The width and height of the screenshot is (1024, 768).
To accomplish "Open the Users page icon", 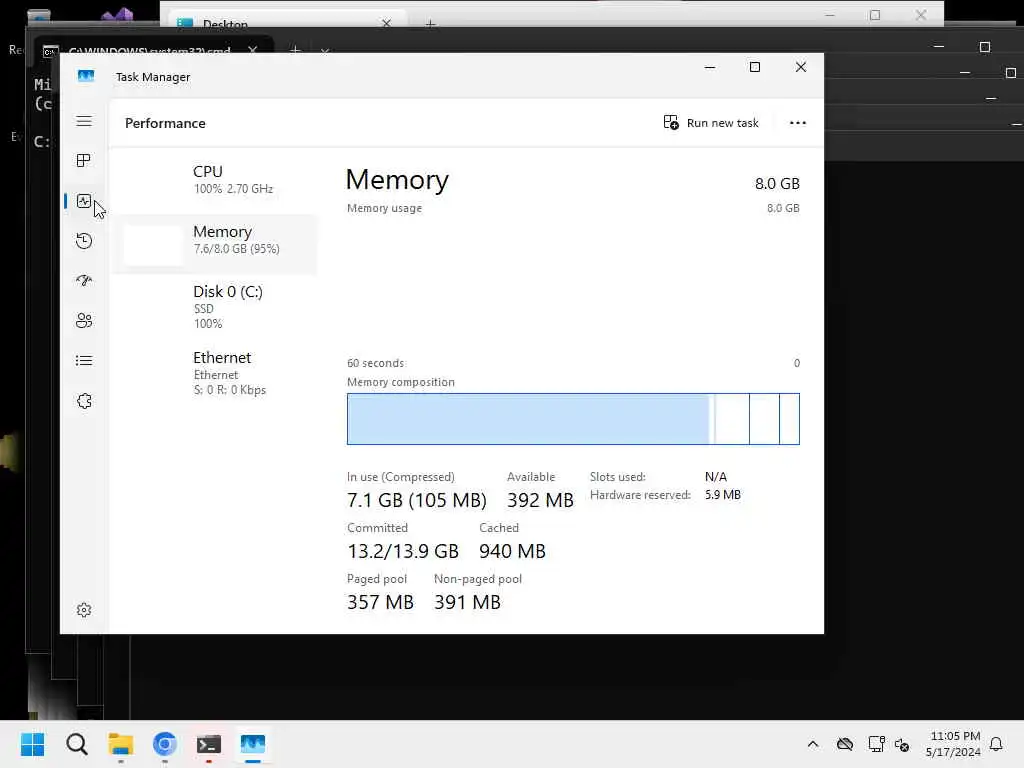I will point(84,321).
